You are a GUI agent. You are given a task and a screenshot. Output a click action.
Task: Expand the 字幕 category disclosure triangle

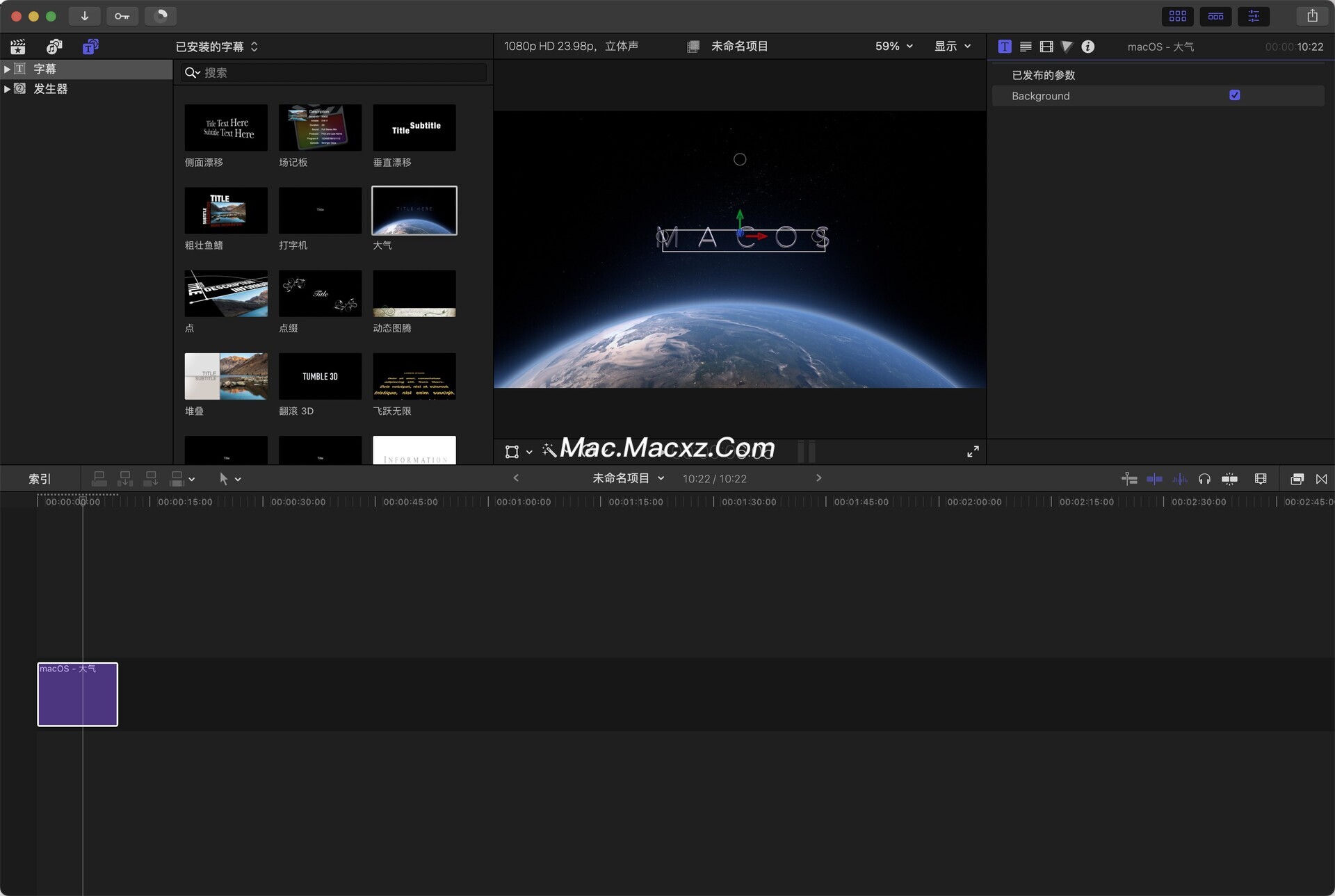(7, 69)
